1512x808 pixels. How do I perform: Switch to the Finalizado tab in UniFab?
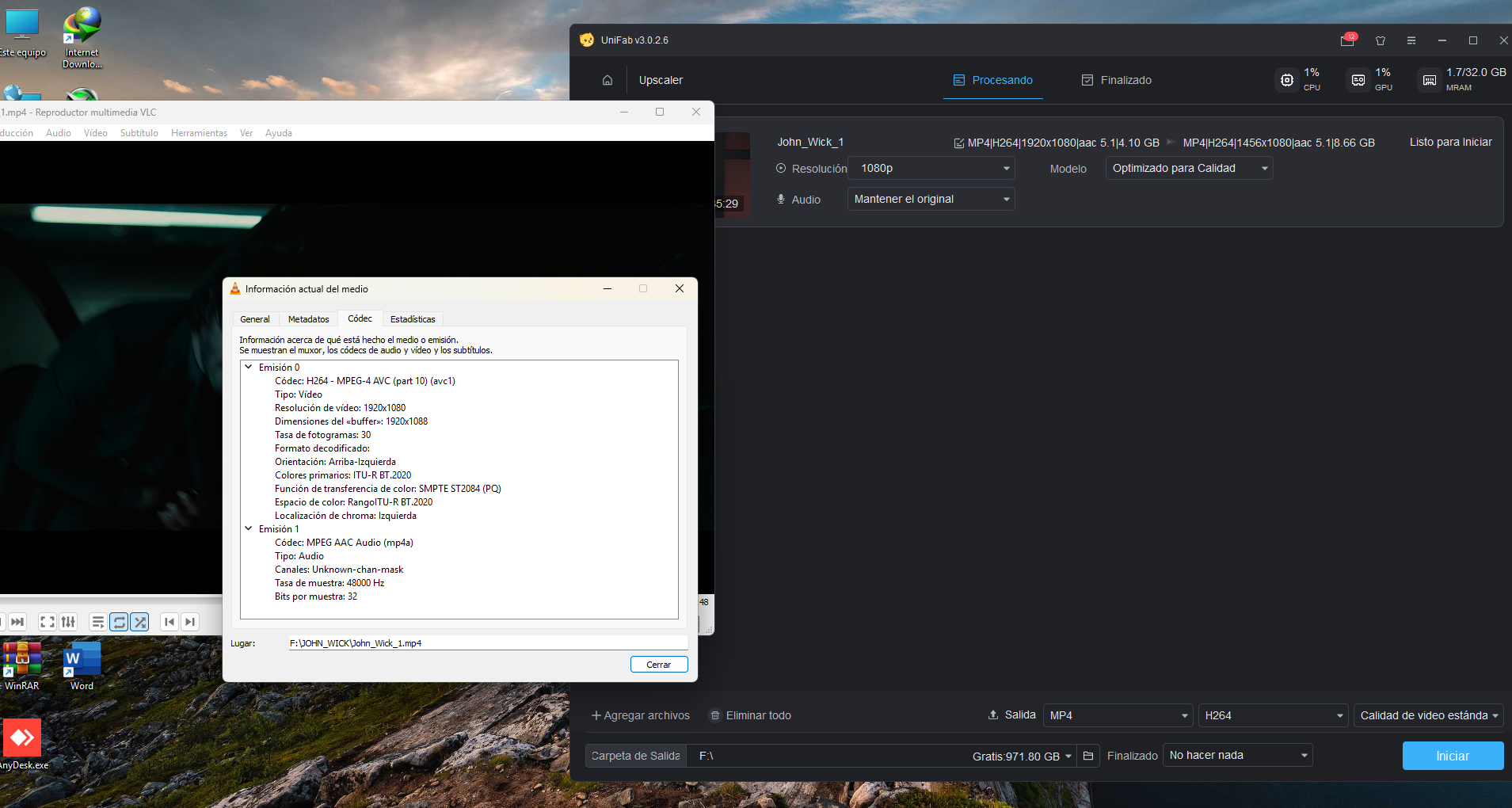tap(1117, 80)
